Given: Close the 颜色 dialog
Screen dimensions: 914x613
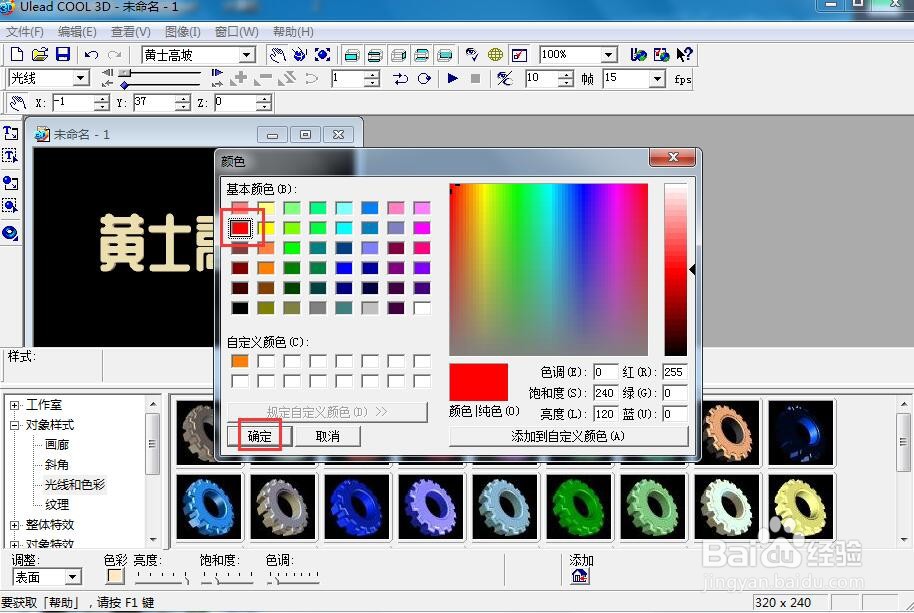Looking at the screenshot, I should coord(672,157).
